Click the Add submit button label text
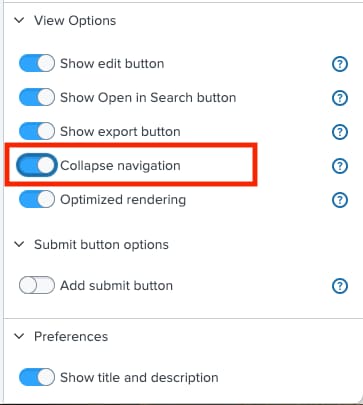Viewport: 363px width, 405px height. coord(116,286)
